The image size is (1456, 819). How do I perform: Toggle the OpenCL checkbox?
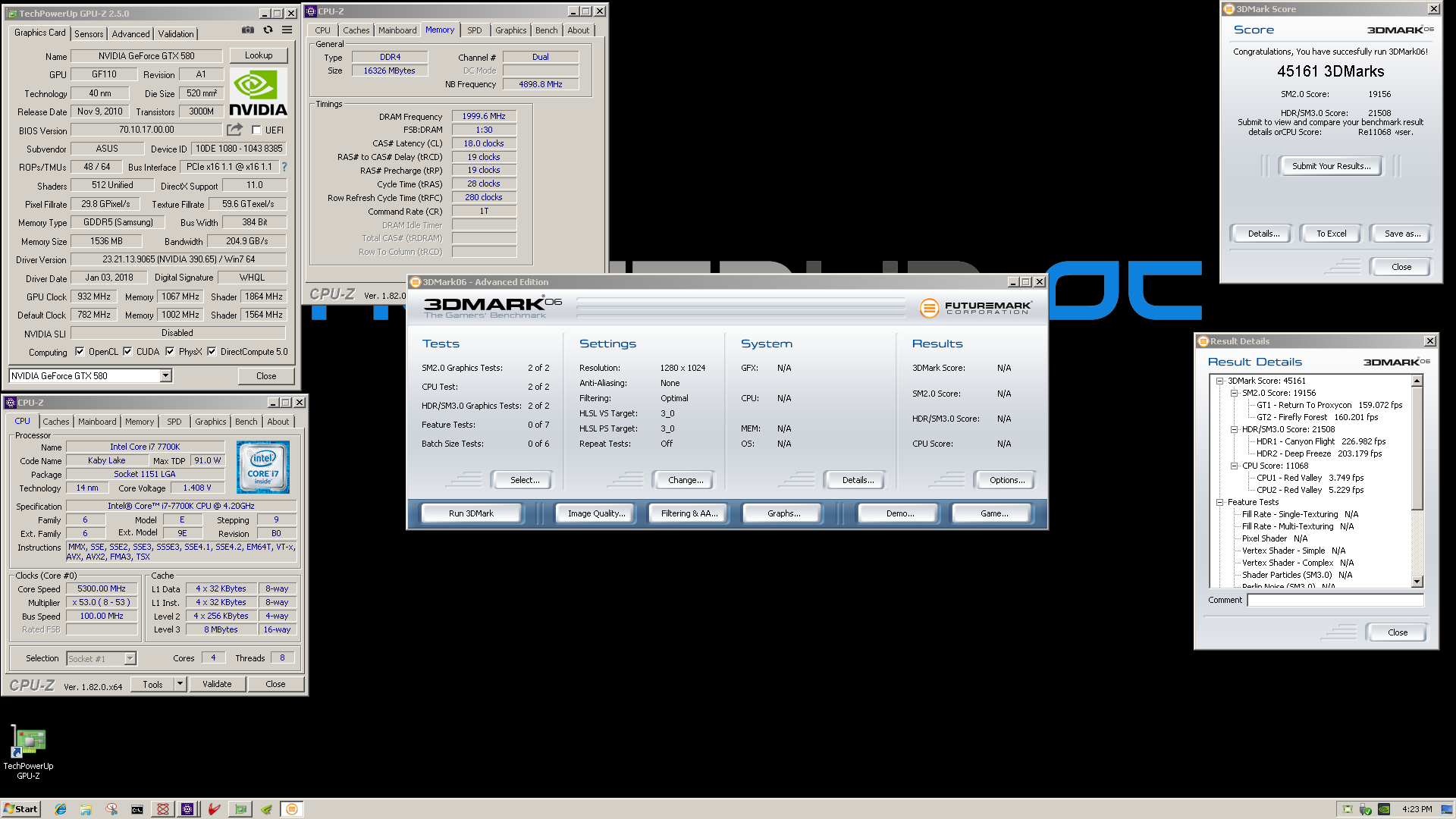click(x=80, y=352)
